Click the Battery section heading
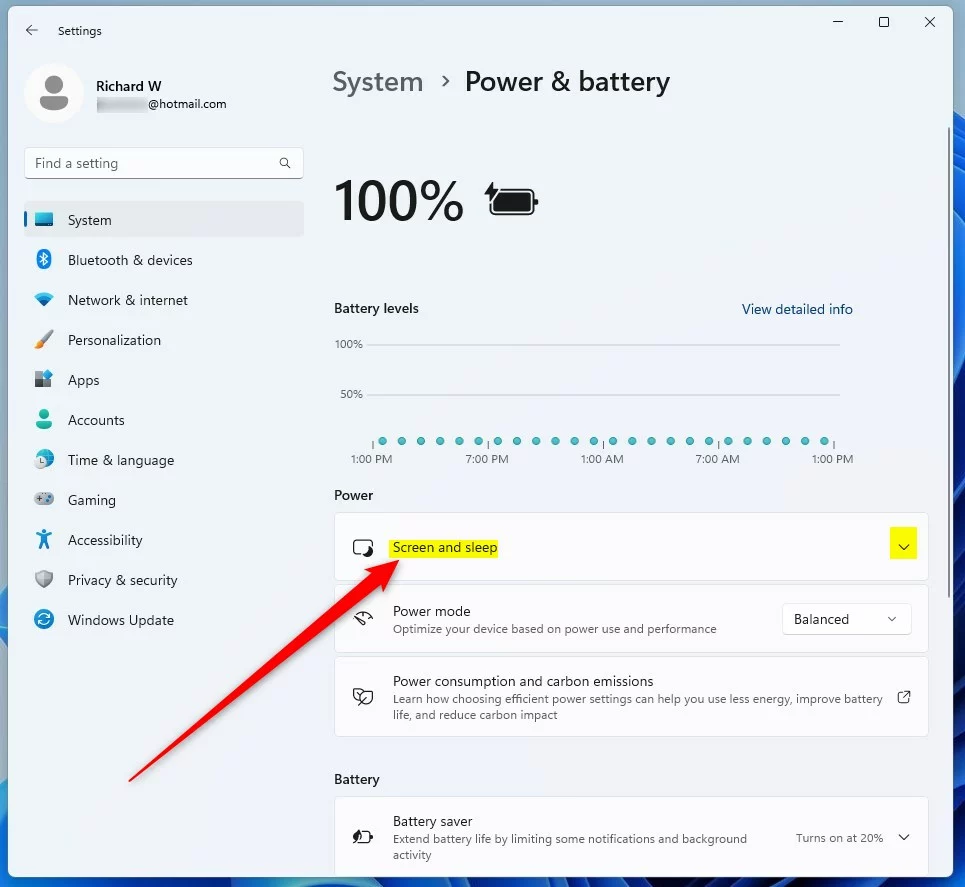The image size is (965, 887). click(x=356, y=779)
